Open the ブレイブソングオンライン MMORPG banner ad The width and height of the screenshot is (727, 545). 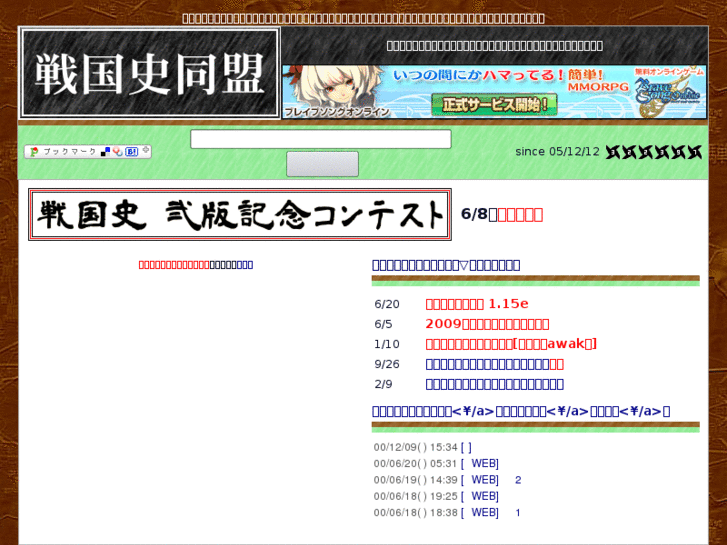pyautogui.click(x=494, y=91)
